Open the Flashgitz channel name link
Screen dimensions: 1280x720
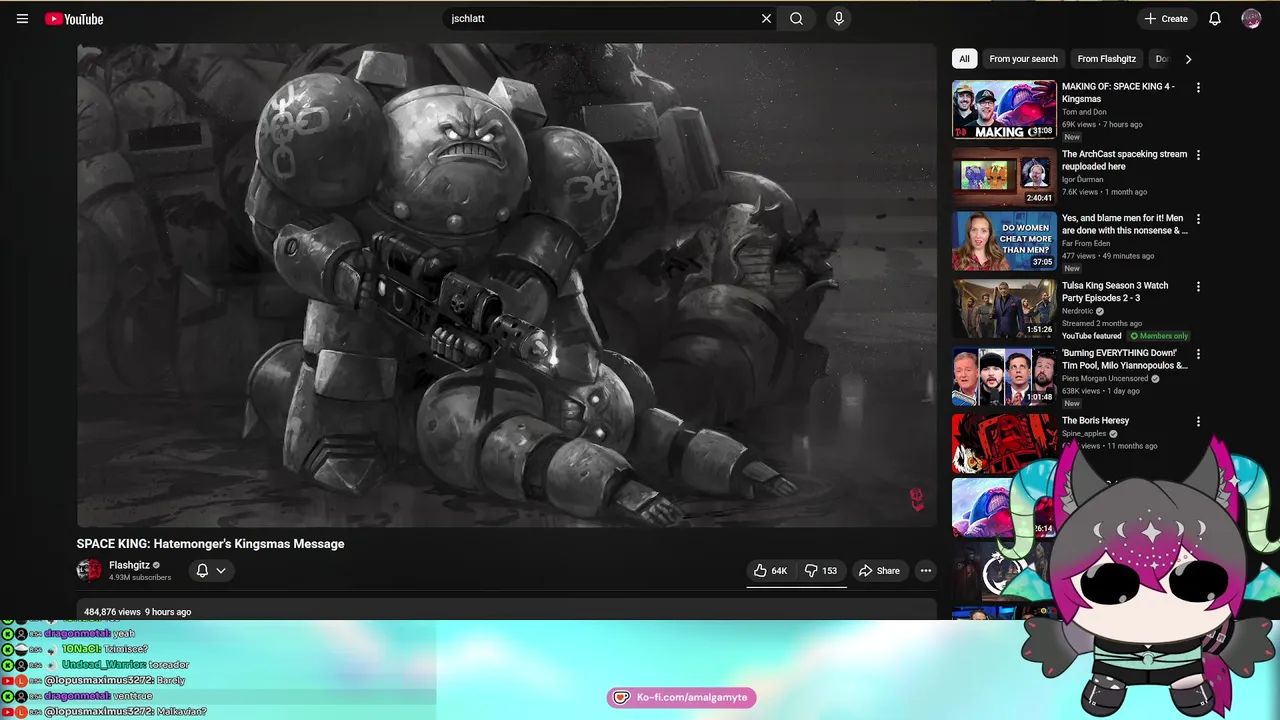pos(129,565)
